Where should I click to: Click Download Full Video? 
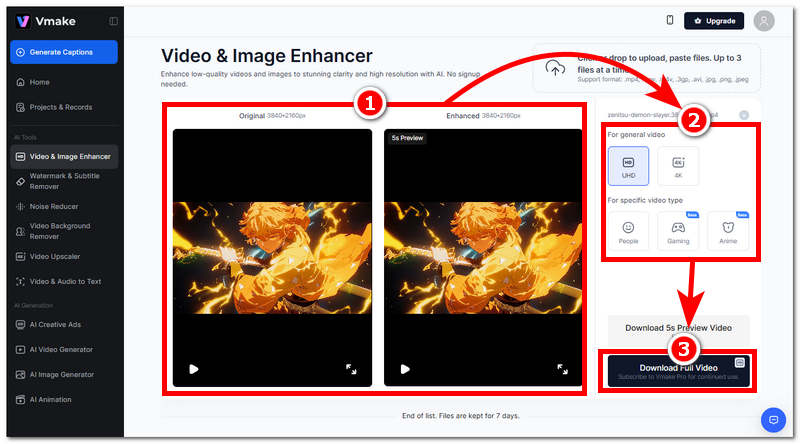coord(679,371)
